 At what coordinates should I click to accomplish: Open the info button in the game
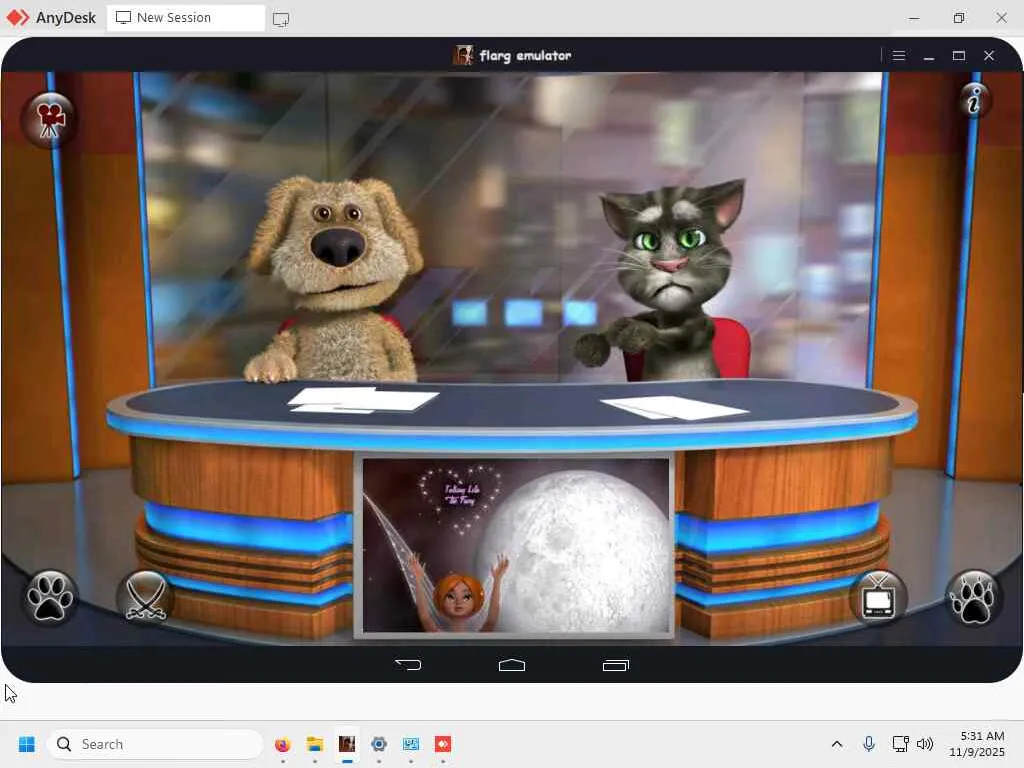point(974,101)
